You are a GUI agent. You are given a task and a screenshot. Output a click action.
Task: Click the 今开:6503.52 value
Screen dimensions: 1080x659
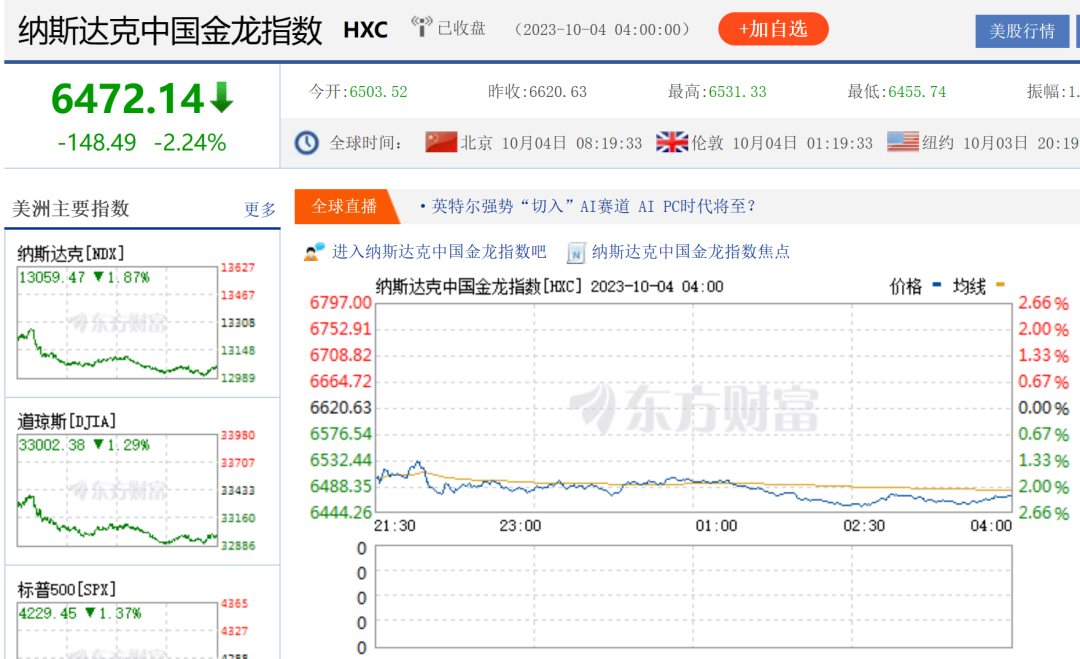[x=378, y=92]
